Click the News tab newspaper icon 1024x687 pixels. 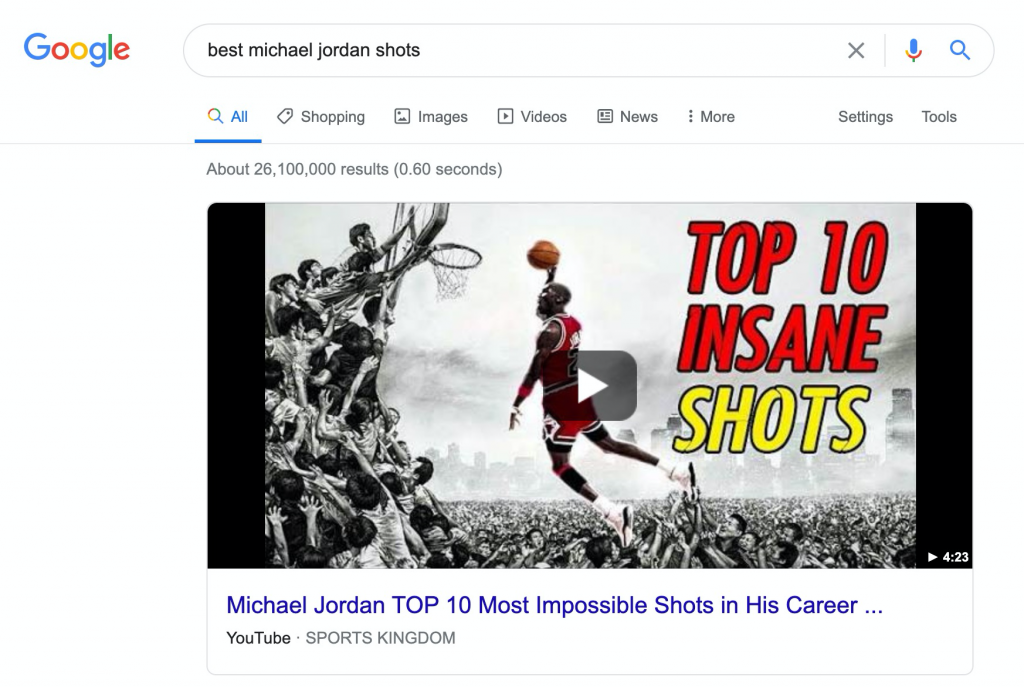point(605,116)
